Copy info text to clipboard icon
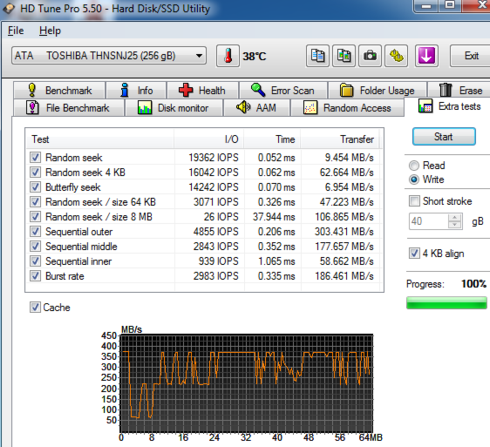Viewport: 490px width, 447px height. click(x=318, y=56)
